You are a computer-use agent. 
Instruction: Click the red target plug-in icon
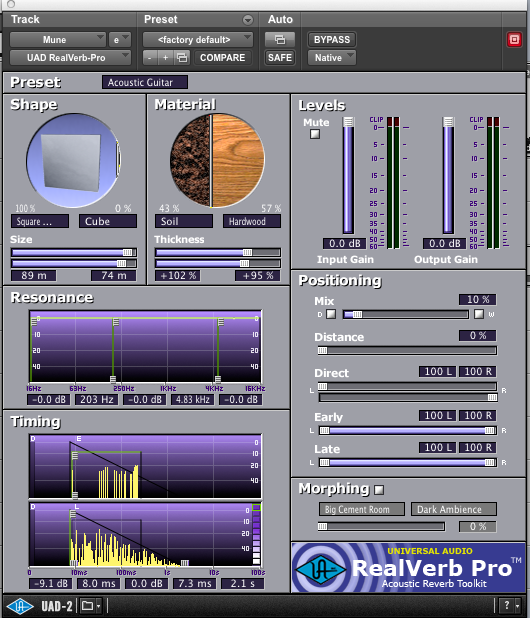[514, 39]
